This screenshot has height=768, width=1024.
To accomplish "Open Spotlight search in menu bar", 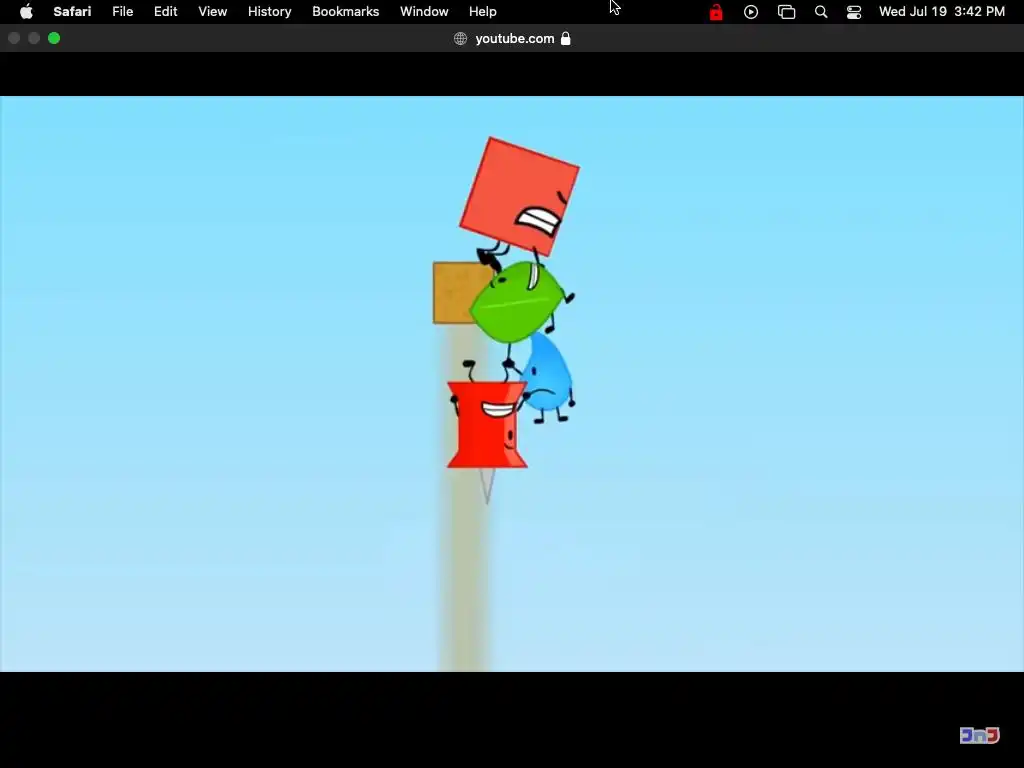I will (821, 12).
